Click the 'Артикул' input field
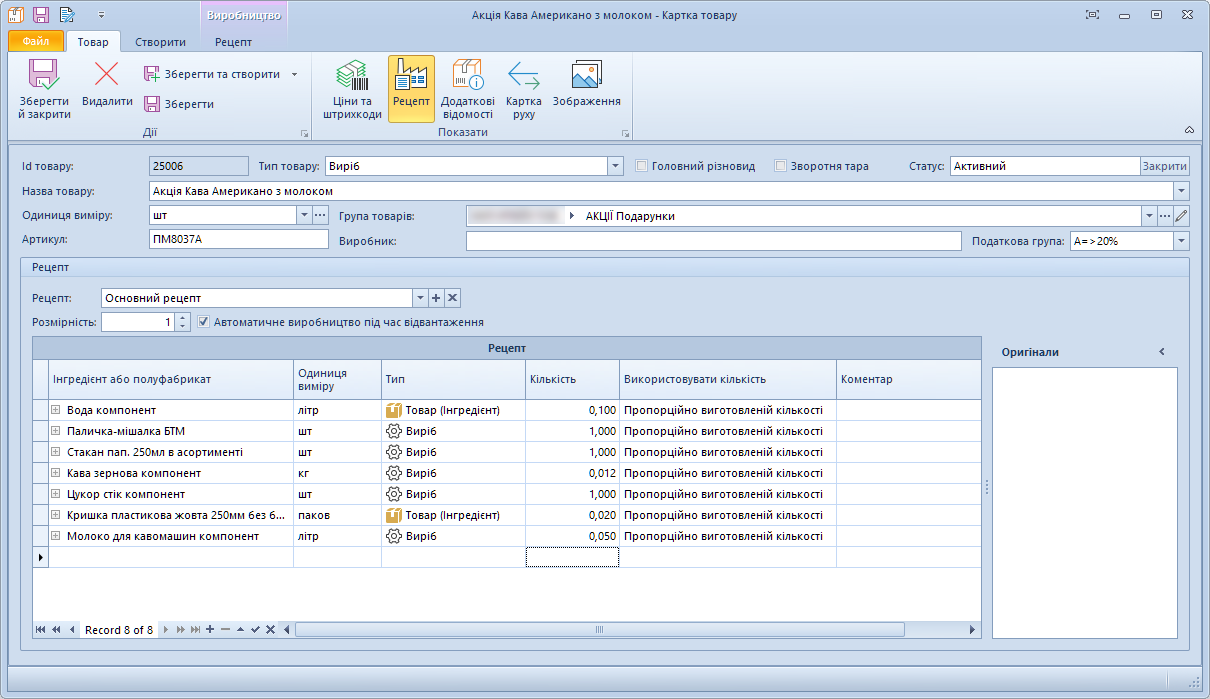This screenshot has width=1210, height=699. 238,239
